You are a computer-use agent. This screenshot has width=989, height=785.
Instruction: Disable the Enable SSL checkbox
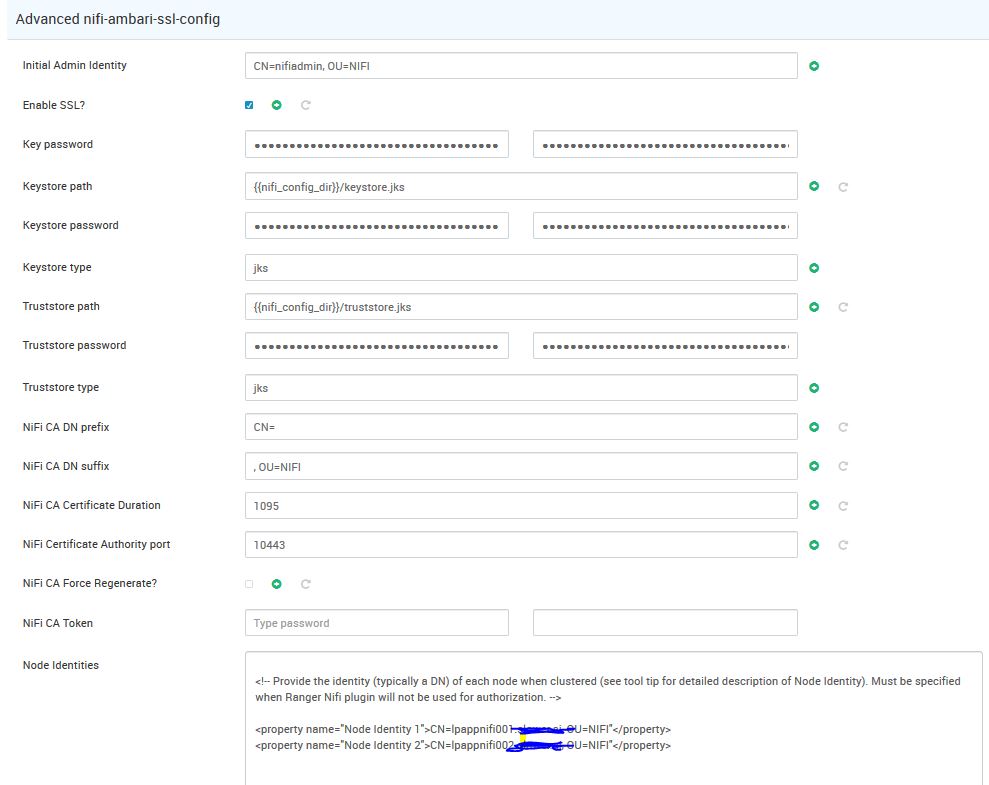(249, 104)
